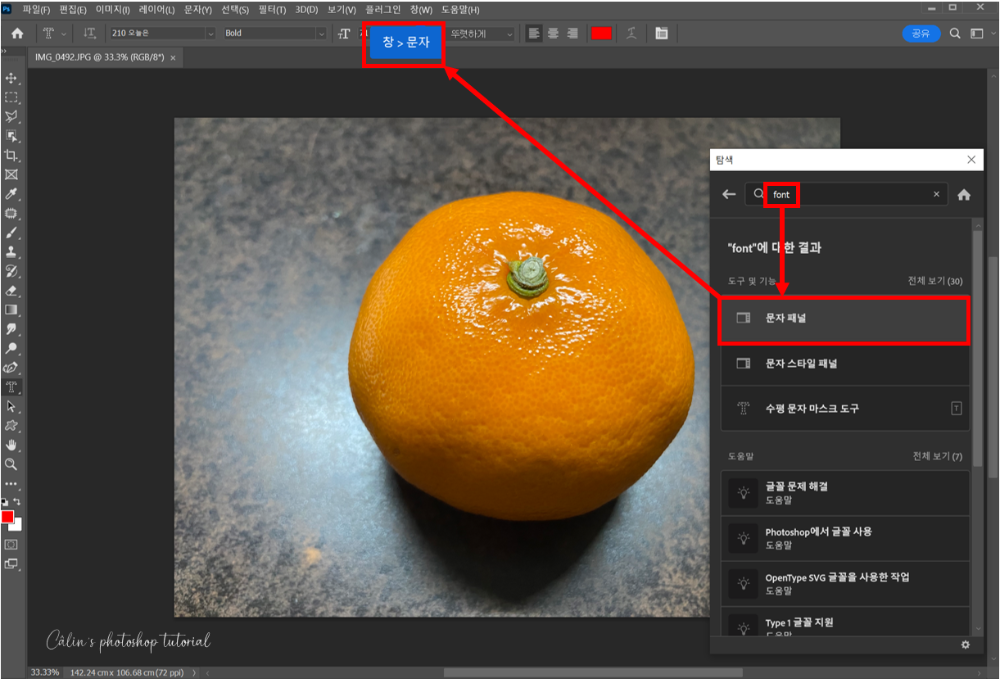Select the Dodge tool
The width and height of the screenshot is (1000, 680).
11,348
